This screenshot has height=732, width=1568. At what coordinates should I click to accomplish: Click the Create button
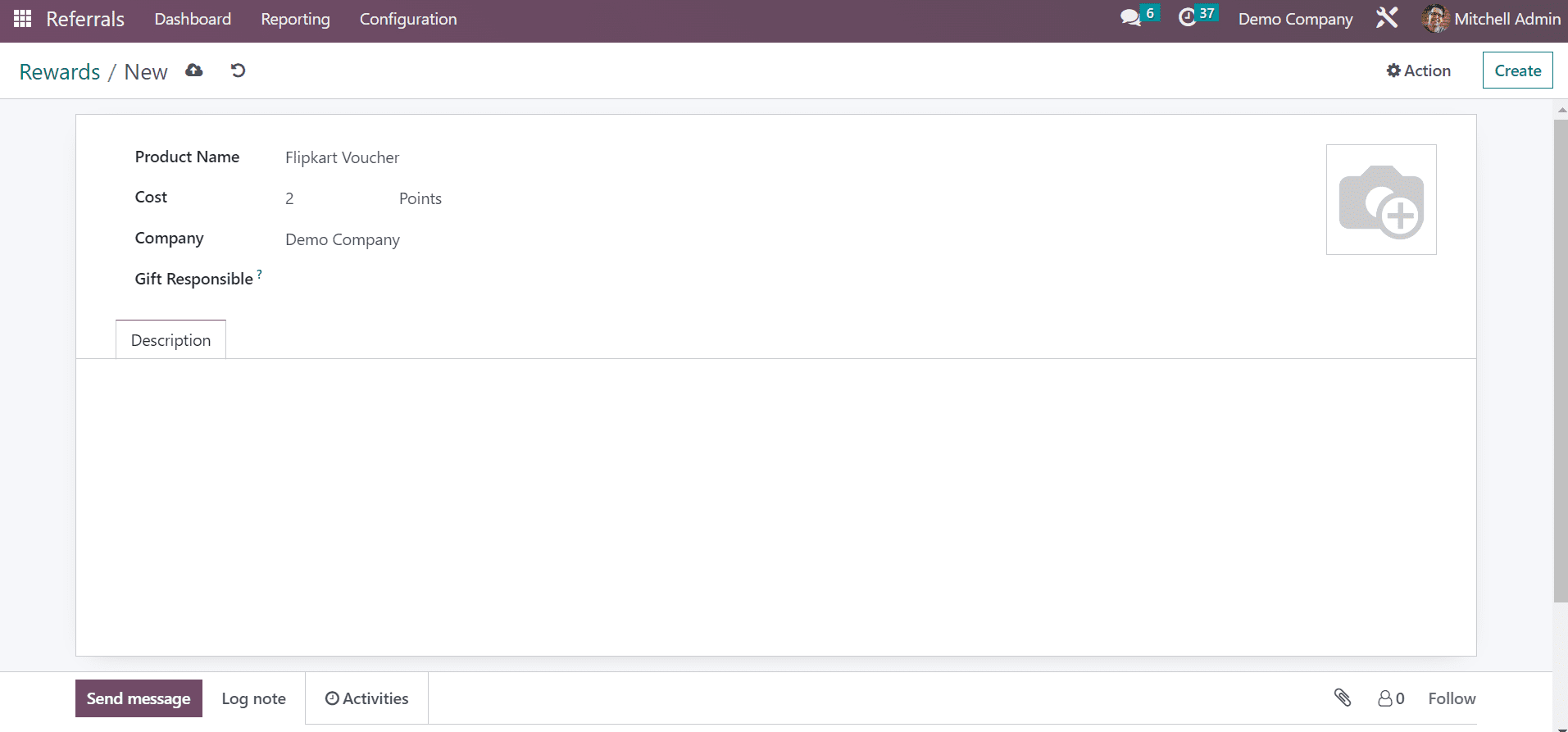tap(1517, 70)
